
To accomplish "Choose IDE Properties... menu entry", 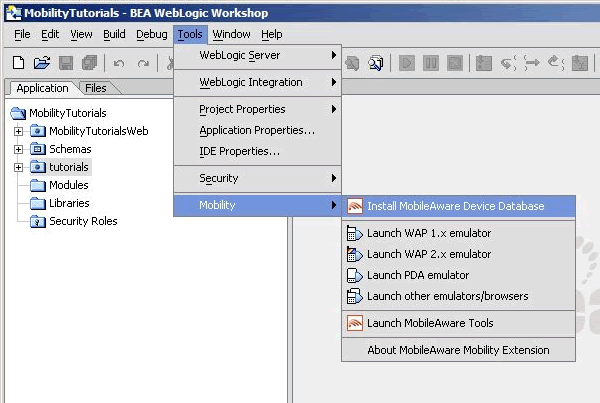I will coord(258,152).
